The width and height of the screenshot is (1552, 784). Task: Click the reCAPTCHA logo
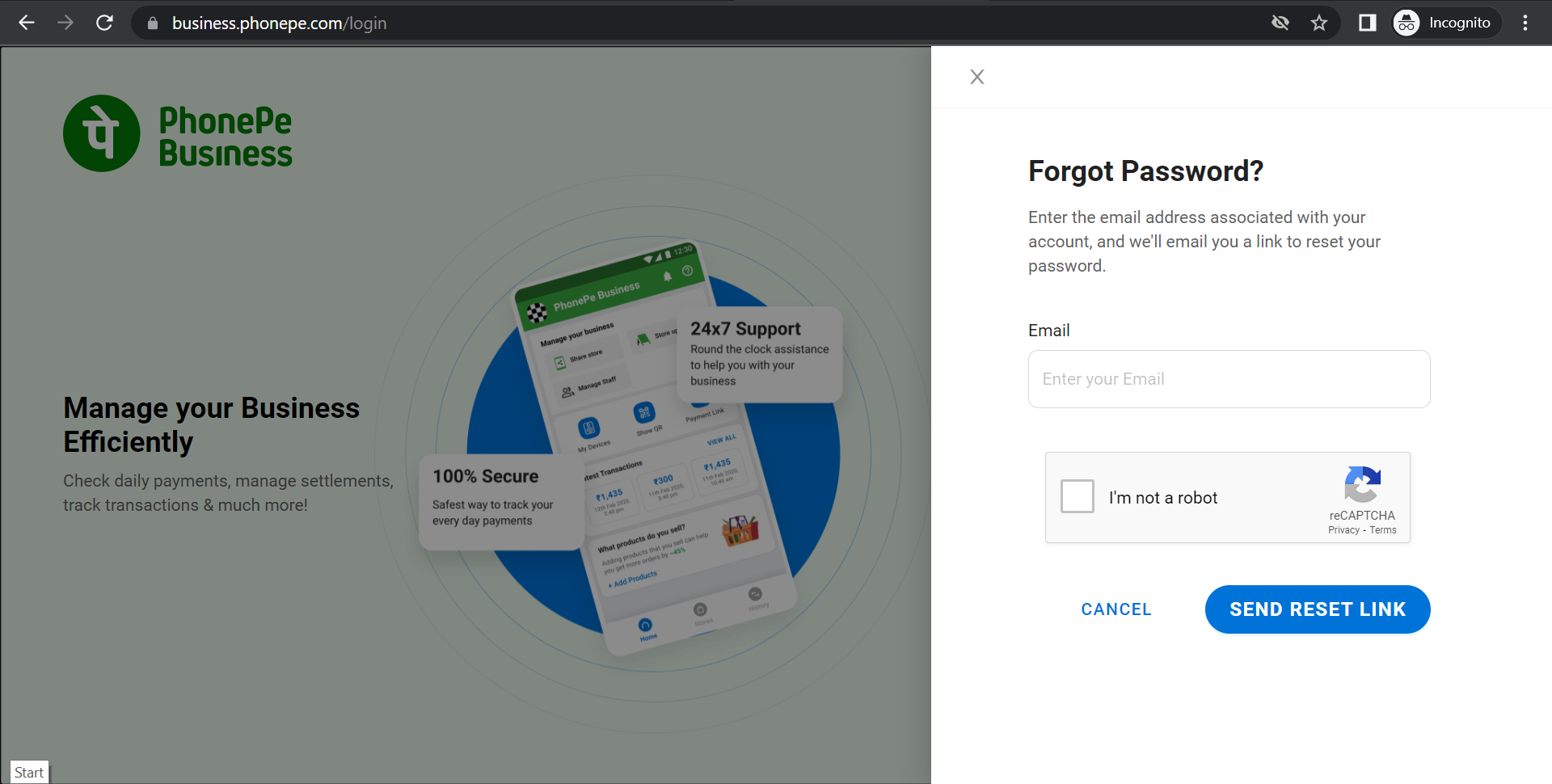point(1362,484)
